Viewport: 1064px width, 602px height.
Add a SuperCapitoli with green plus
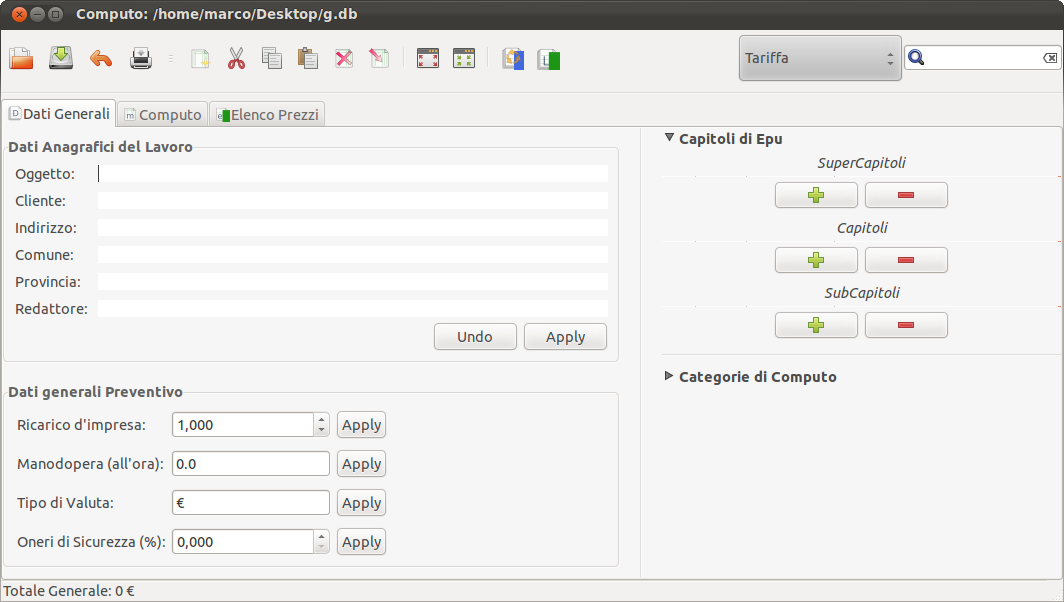pyautogui.click(x=816, y=195)
